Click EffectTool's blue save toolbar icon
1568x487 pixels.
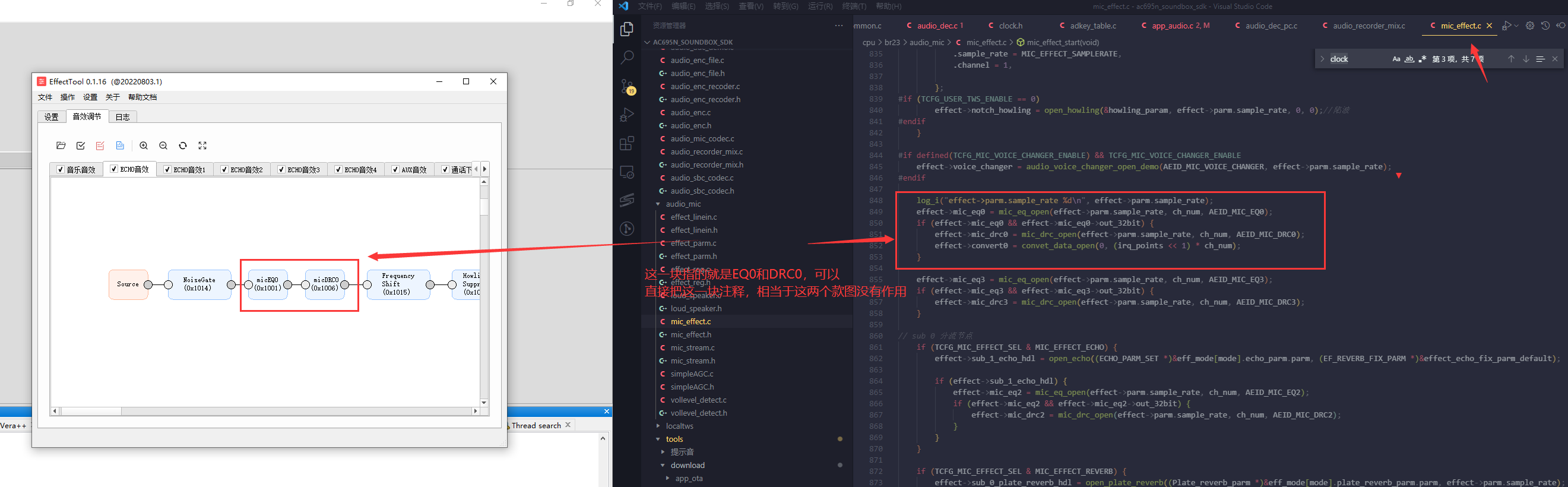[x=120, y=146]
